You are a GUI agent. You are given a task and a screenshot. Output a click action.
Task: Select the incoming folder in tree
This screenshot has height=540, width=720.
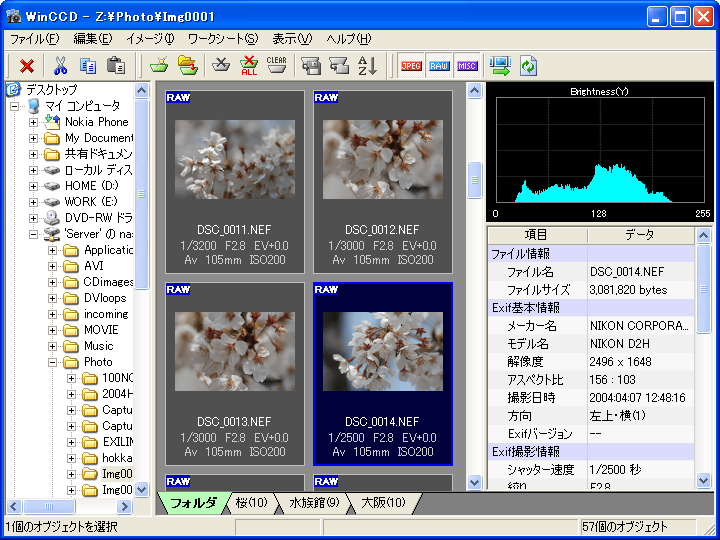click(106, 314)
